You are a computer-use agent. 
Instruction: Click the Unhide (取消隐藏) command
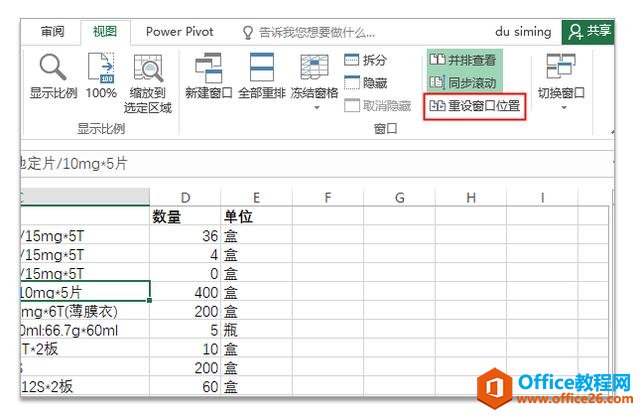click(x=378, y=106)
